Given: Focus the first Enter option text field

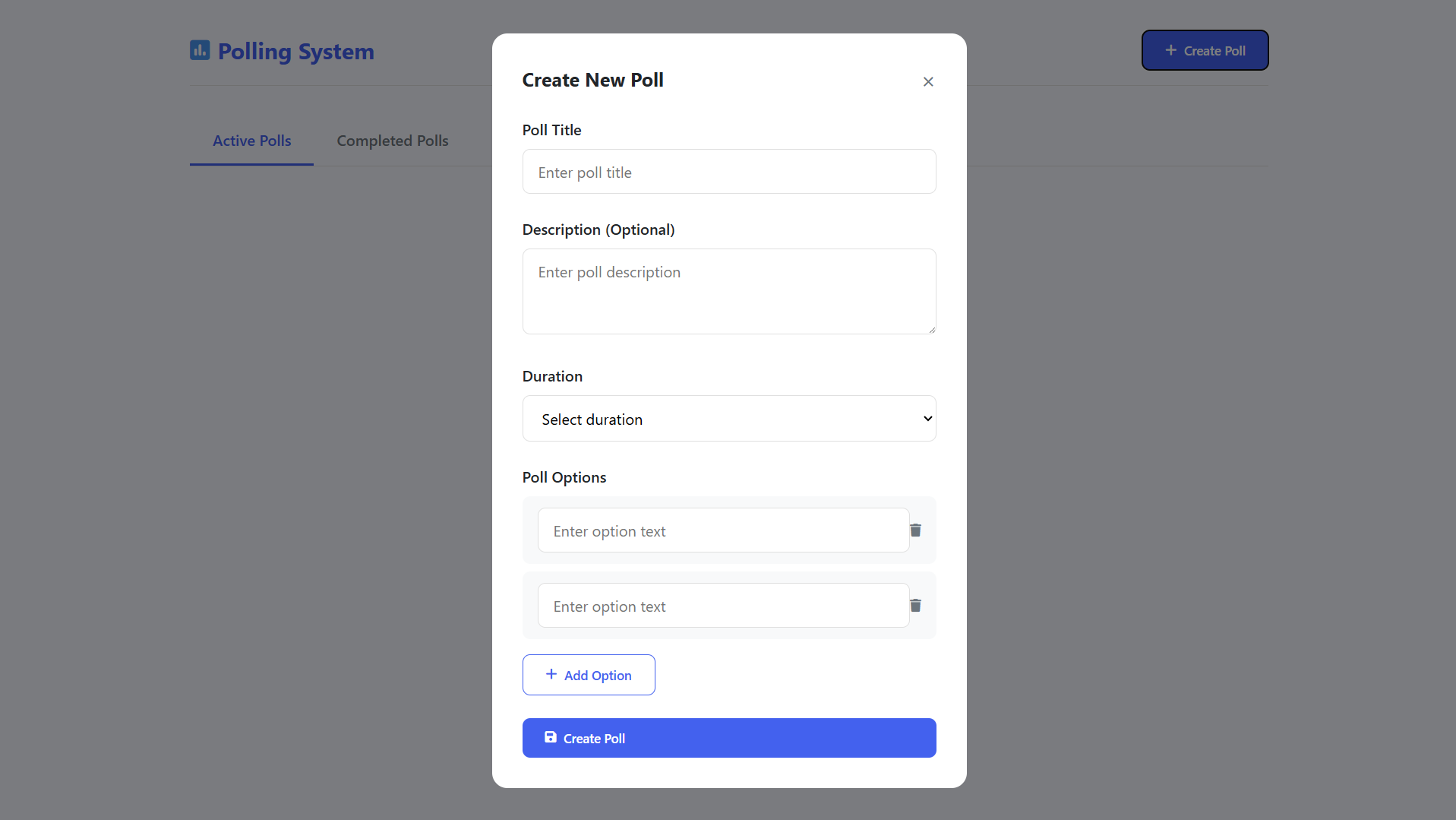Looking at the screenshot, I should 723,530.
